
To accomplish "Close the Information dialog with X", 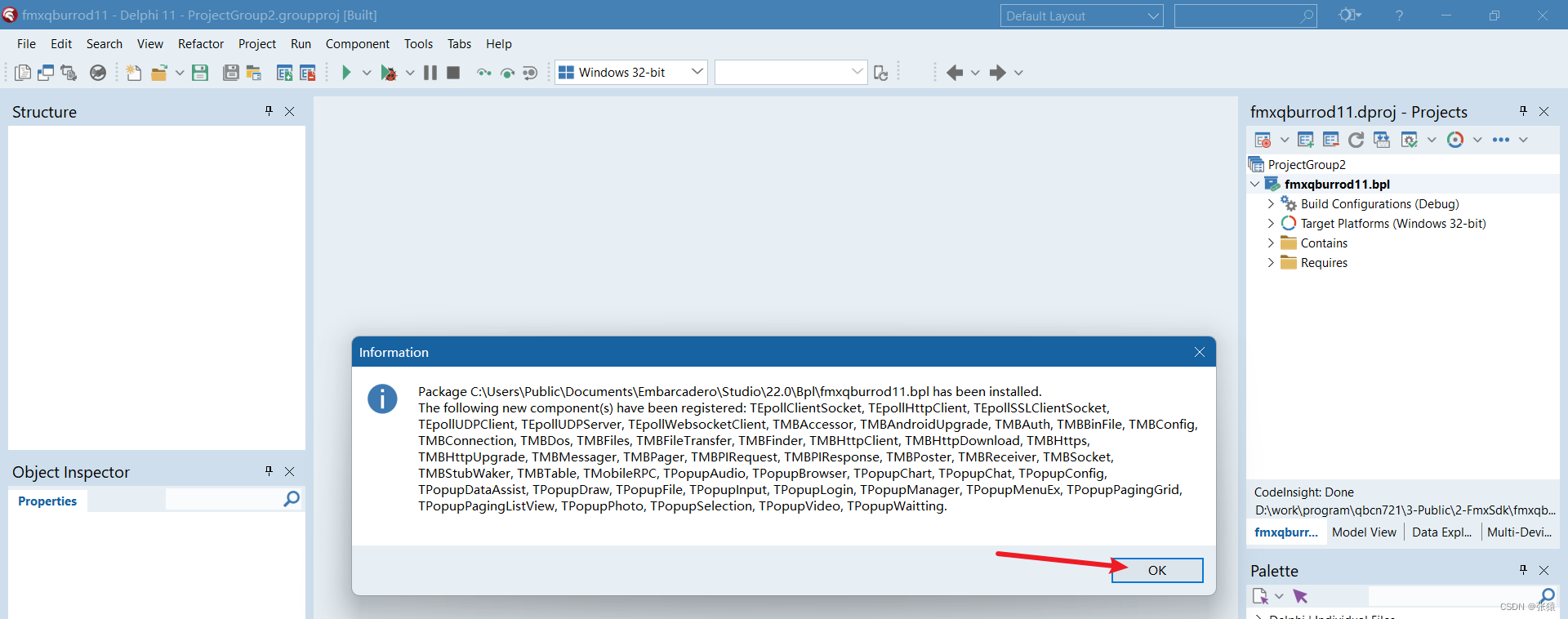I will click(1199, 352).
